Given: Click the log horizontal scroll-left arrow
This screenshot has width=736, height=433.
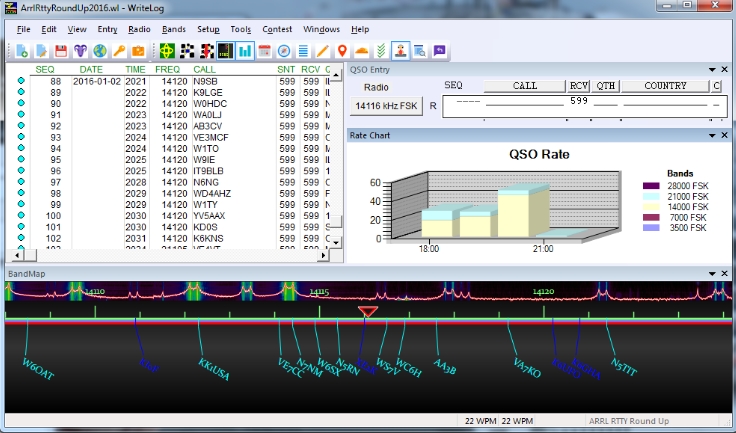Looking at the screenshot, I should 17,255.
